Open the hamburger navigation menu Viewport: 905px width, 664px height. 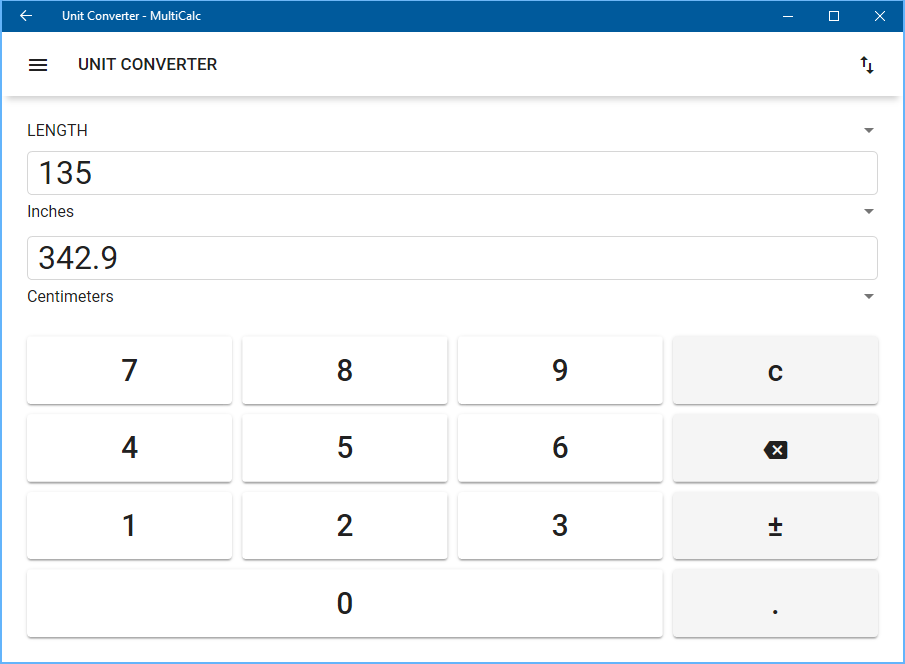click(x=38, y=65)
